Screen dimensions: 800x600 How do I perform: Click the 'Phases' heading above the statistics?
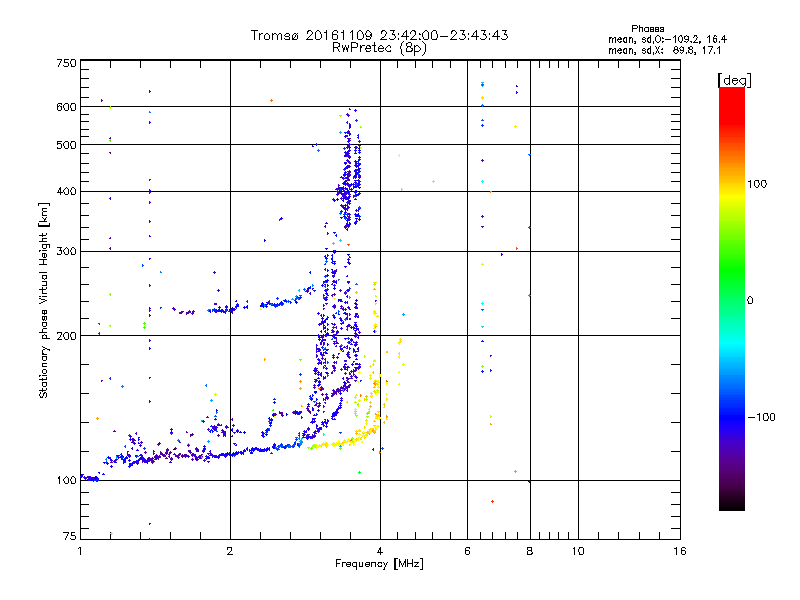tap(647, 29)
